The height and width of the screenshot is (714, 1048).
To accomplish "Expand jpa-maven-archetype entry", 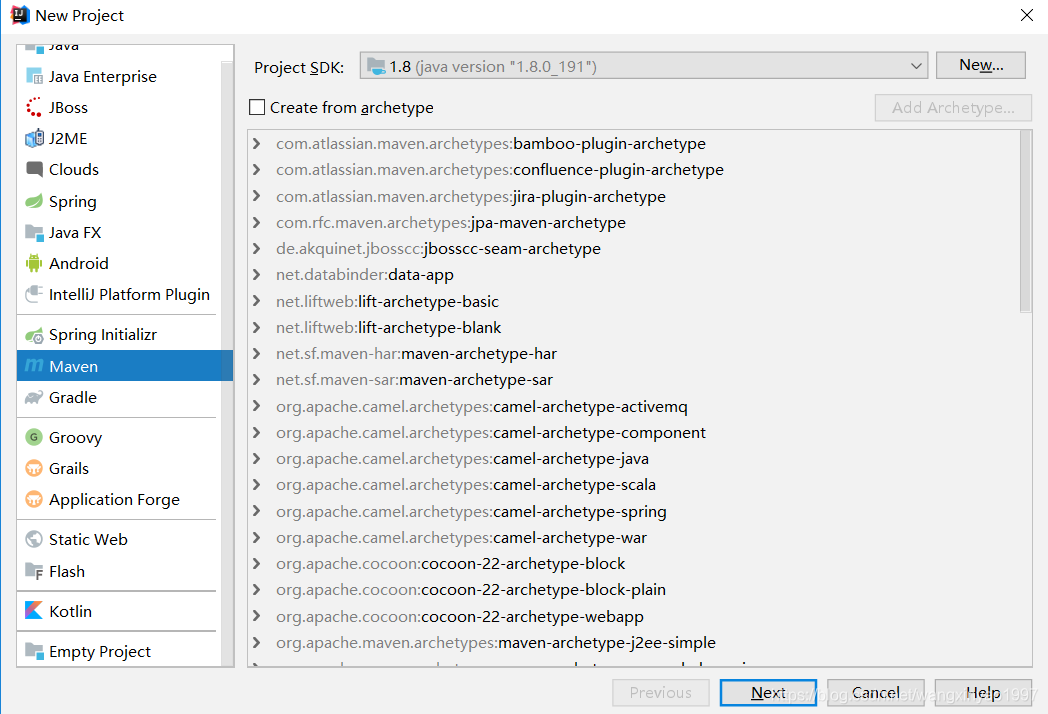I will pyautogui.click(x=257, y=223).
